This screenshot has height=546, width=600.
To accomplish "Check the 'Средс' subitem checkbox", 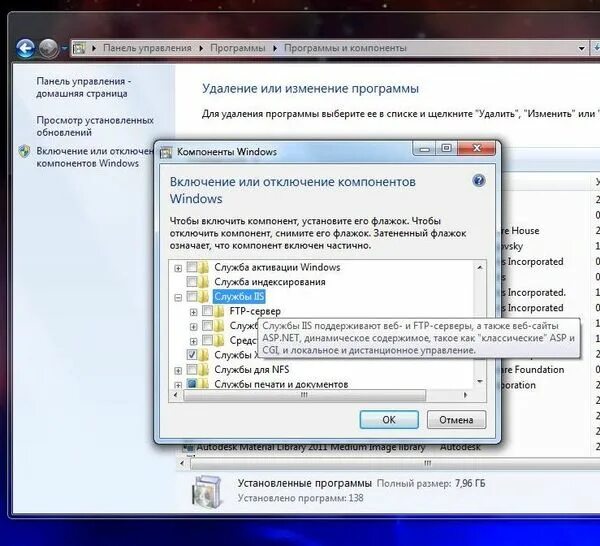I will tap(207, 340).
